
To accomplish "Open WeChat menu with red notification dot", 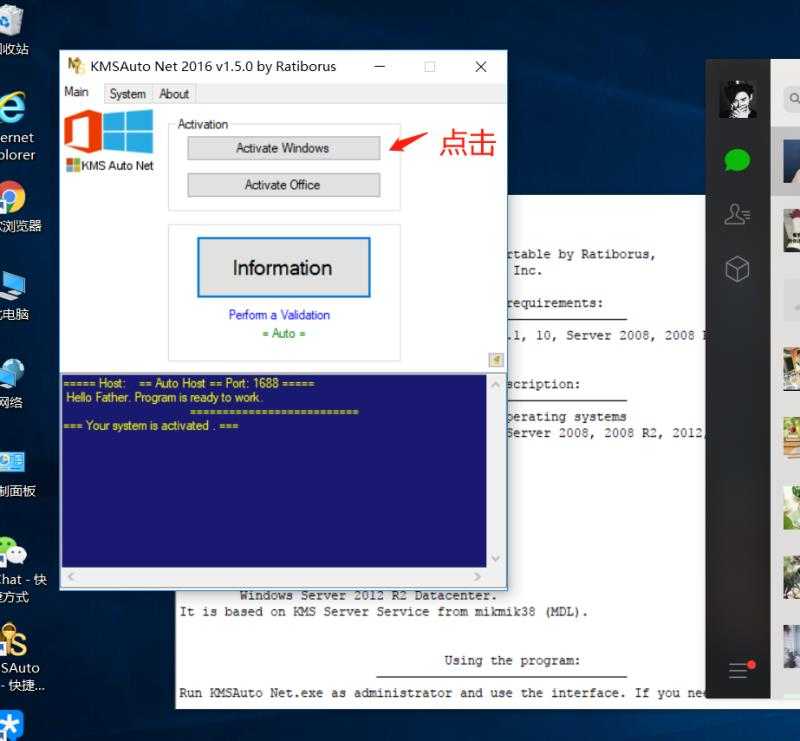I will point(741,669).
